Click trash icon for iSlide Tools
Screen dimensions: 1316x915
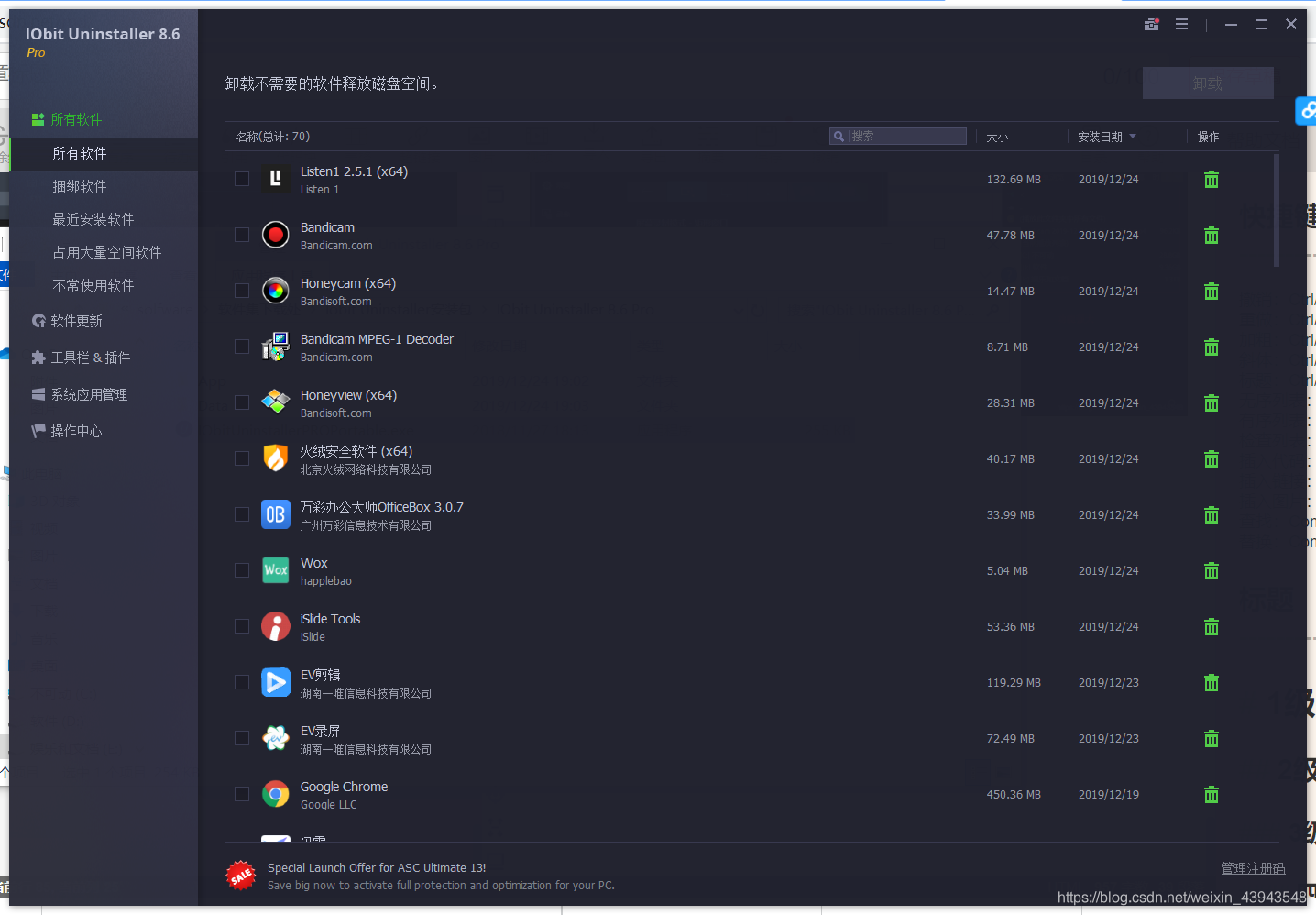1212,627
